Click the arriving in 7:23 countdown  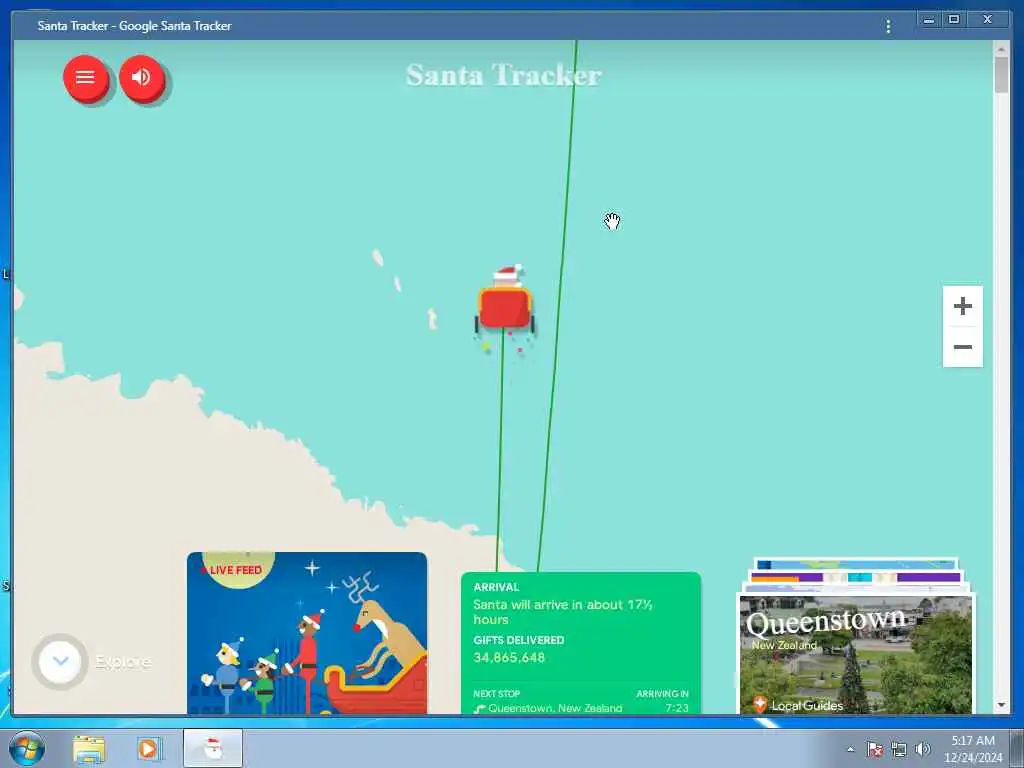[677, 709]
